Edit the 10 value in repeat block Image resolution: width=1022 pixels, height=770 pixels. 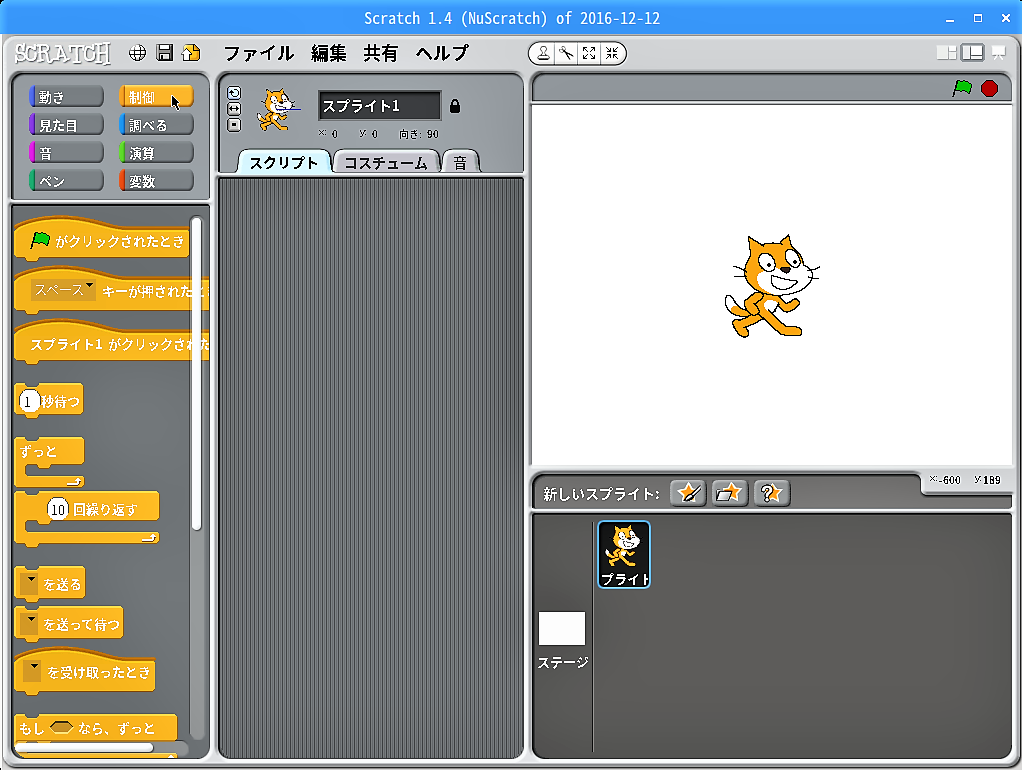pos(58,509)
